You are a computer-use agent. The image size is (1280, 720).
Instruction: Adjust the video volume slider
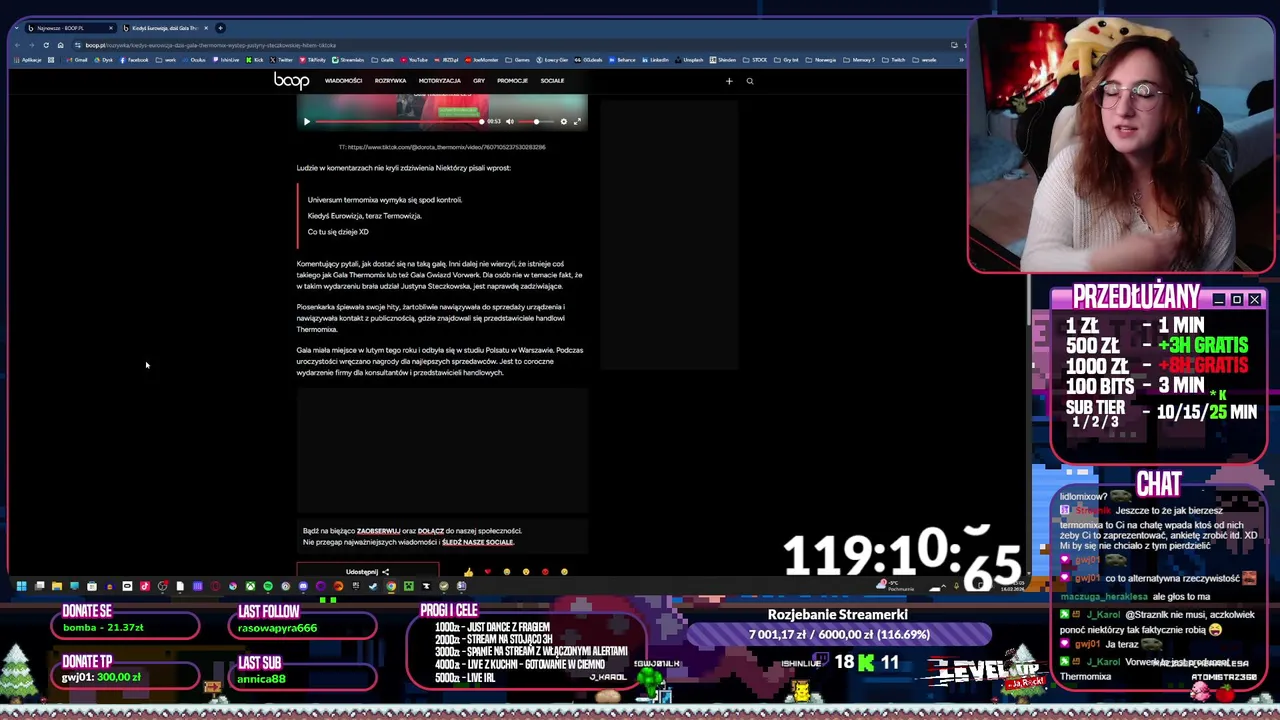click(x=537, y=122)
